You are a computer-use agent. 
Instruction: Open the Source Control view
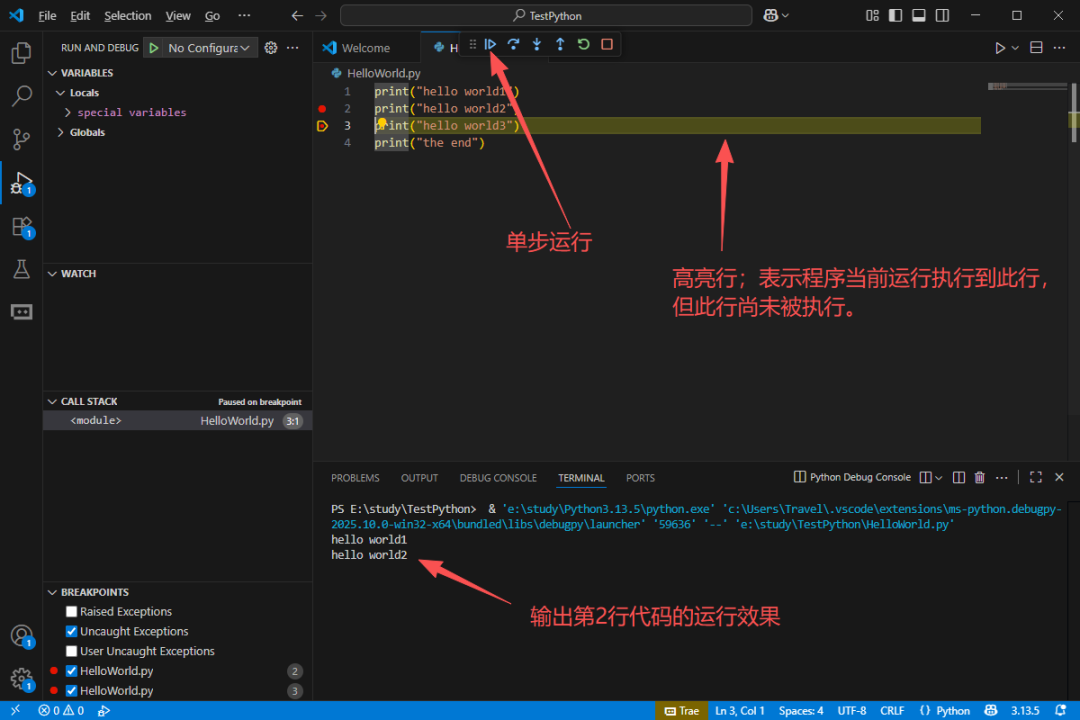(x=21, y=139)
